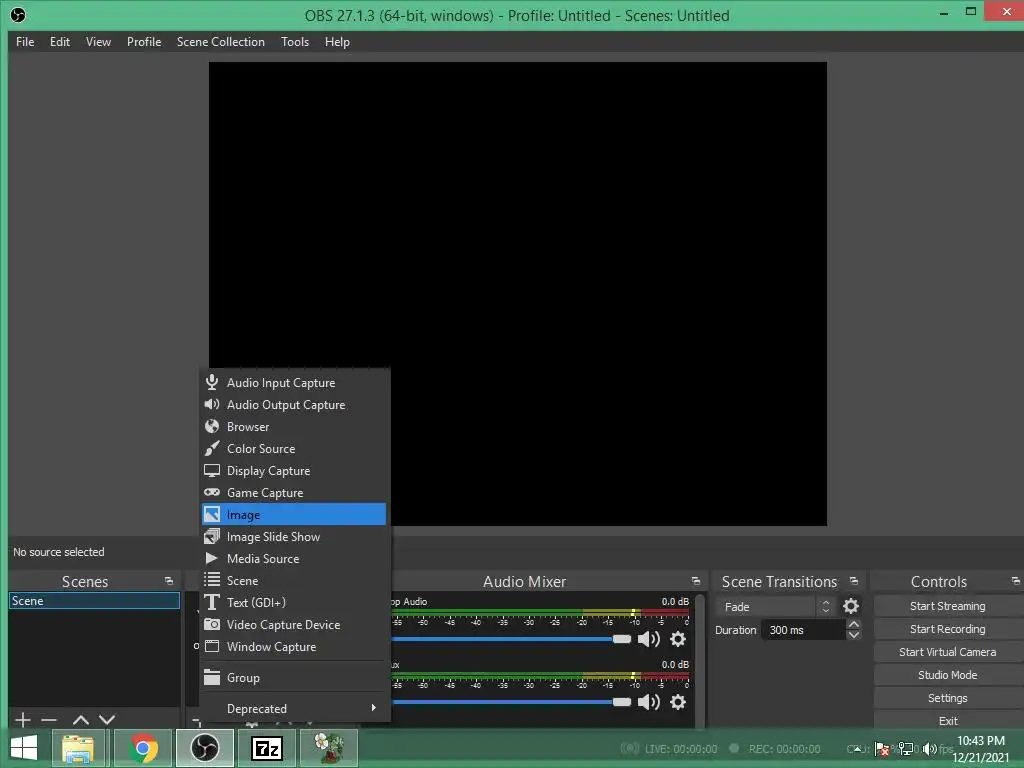
Task: Click the tray network icon
Action: click(x=906, y=749)
